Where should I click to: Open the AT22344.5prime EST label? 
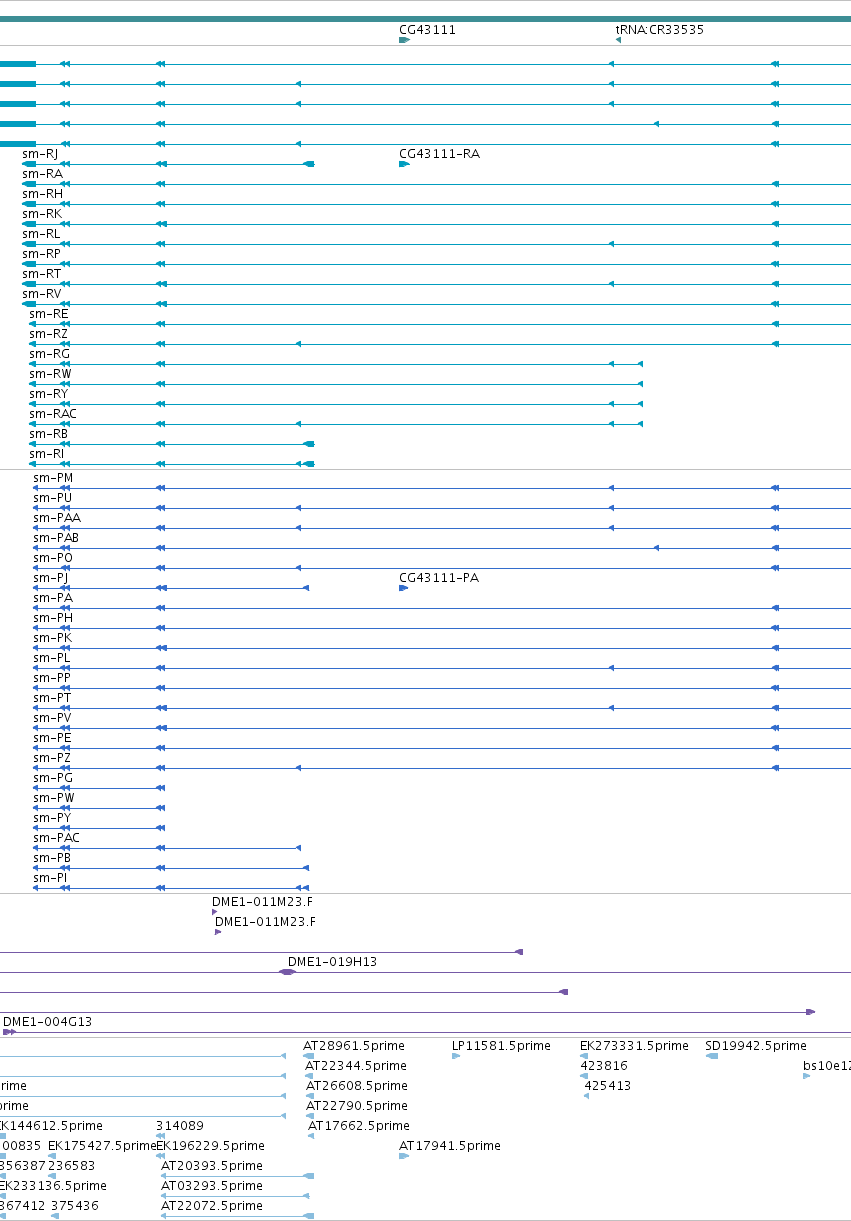356,1066
